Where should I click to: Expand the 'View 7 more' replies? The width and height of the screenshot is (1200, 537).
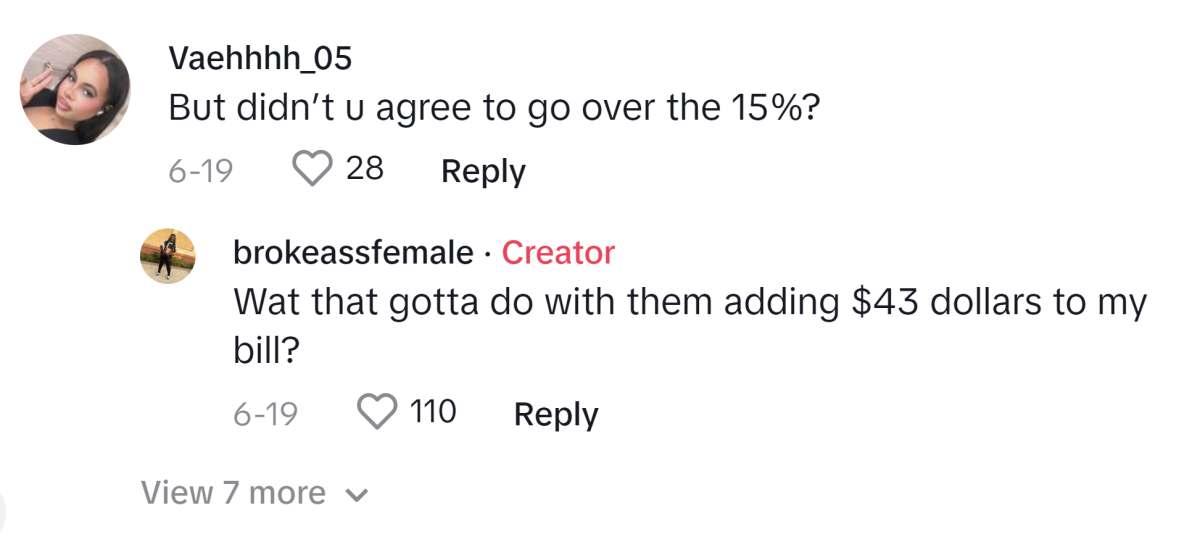pos(233,492)
